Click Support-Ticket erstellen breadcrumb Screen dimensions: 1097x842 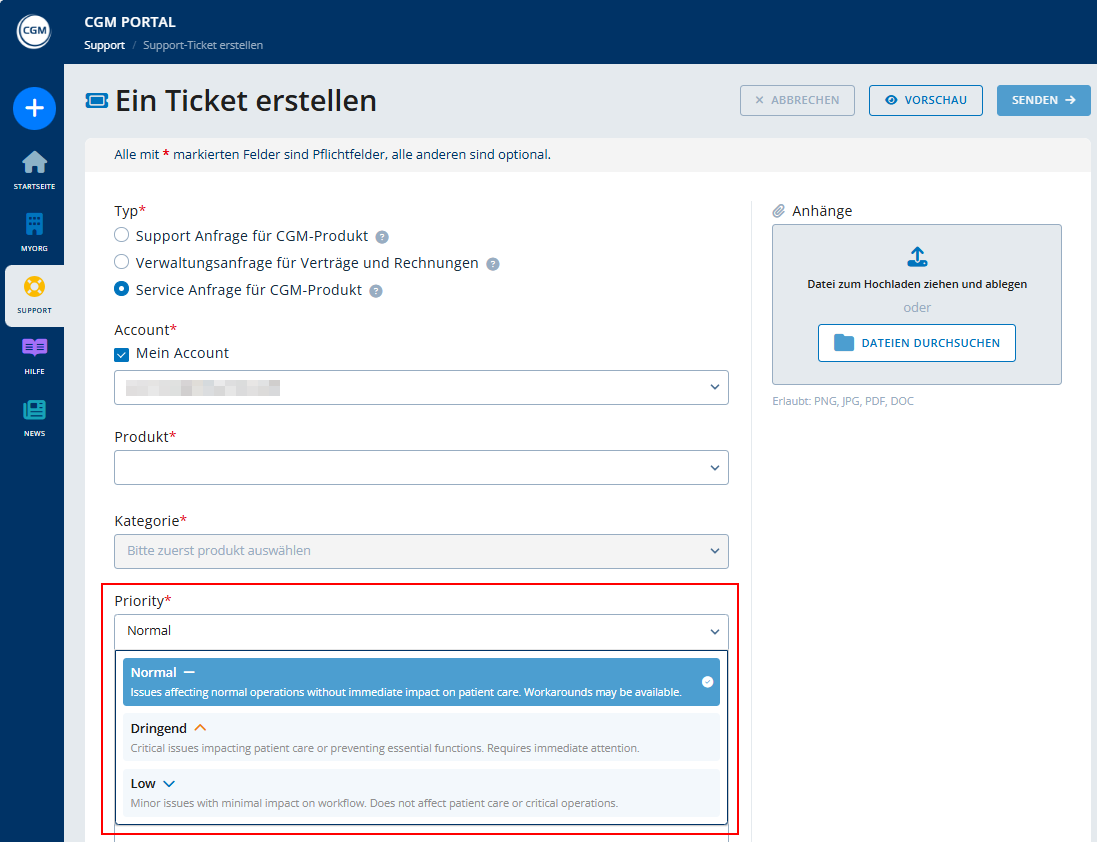coord(203,45)
